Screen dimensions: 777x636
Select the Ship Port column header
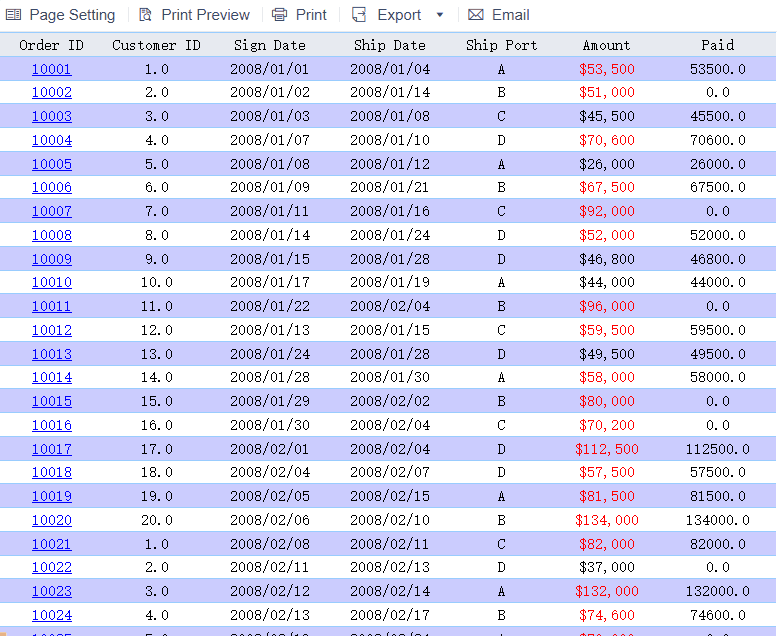tap(501, 45)
